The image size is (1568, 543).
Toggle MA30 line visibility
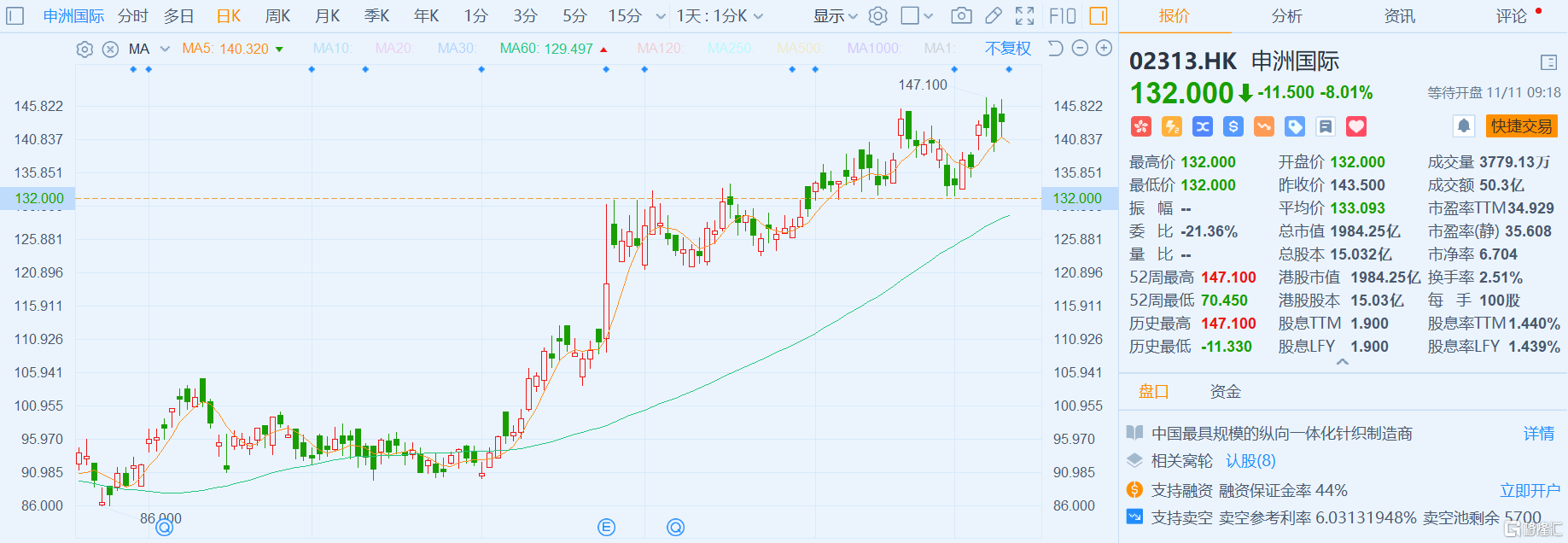tap(457, 49)
